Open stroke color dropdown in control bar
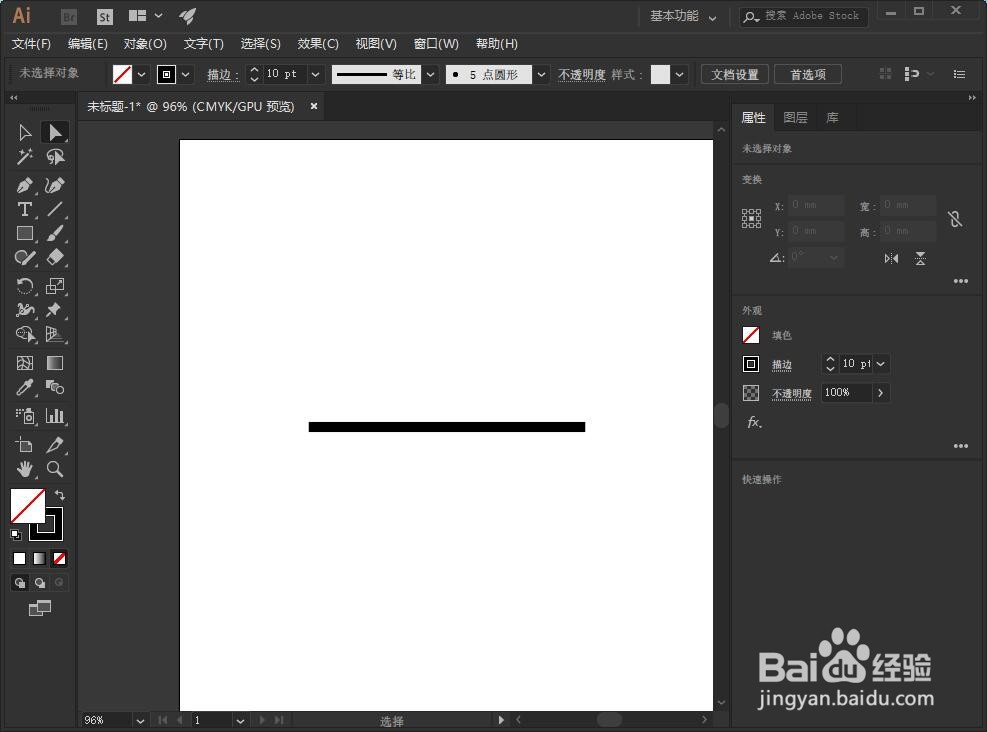Image resolution: width=987 pixels, height=732 pixels. (186, 74)
